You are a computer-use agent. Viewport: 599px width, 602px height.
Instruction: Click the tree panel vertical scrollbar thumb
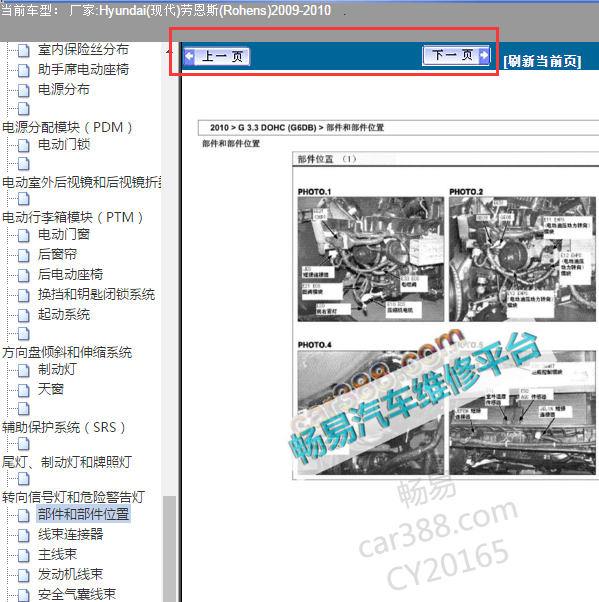[x=169, y=549]
